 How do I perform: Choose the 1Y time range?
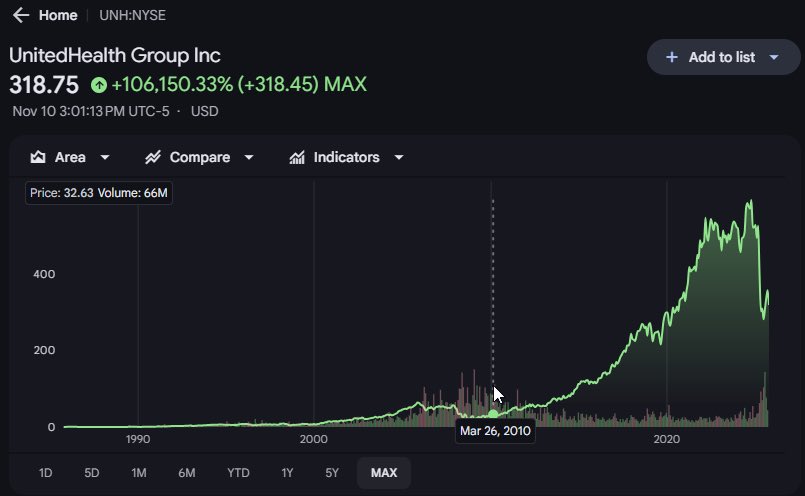287,472
